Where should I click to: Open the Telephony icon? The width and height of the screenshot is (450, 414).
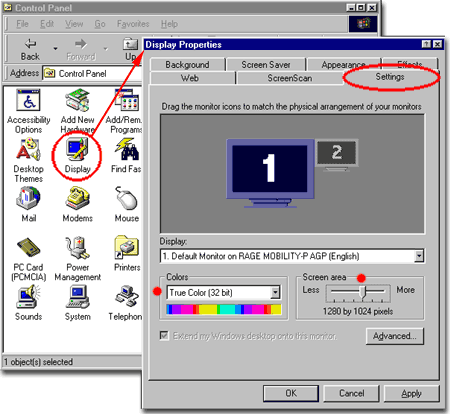tap(125, 303)
